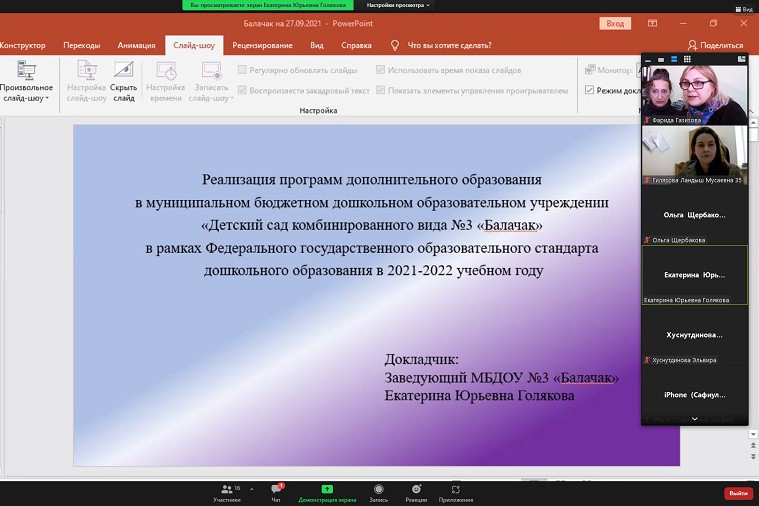The height and width of the screenshot is (506, 759).
Task: Click the 'Что вы хотите сделать?' search field
Action: click(449, 45)
